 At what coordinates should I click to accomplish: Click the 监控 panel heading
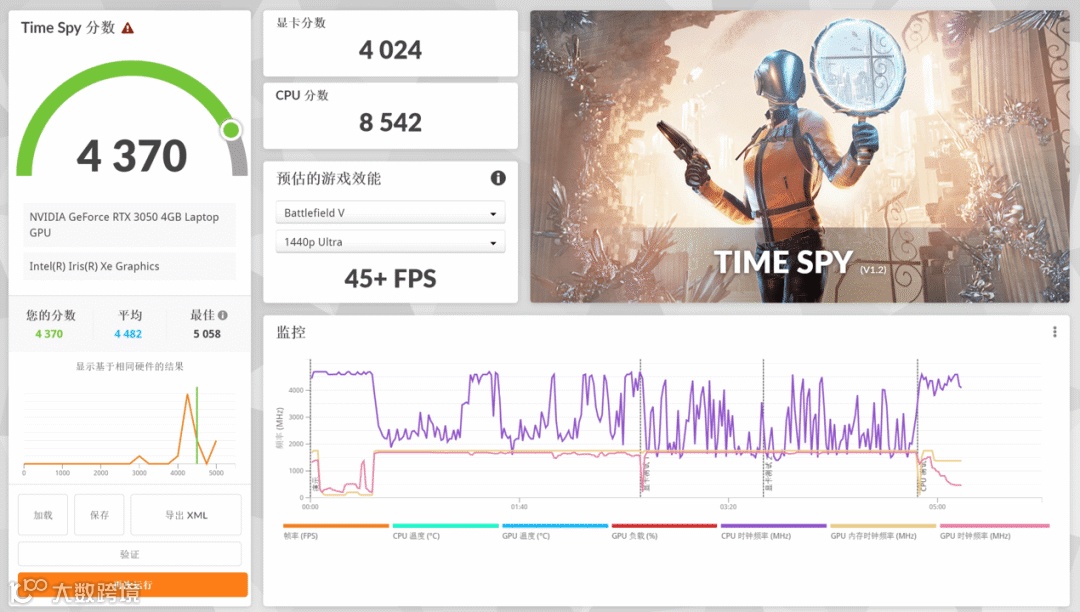point(291,333)
